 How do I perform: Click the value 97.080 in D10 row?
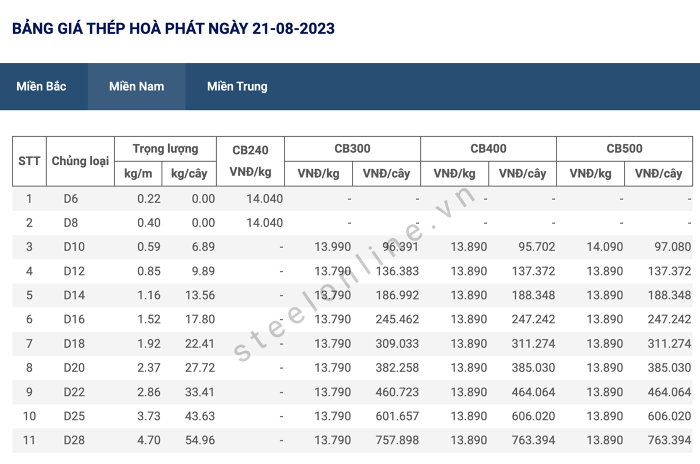pyautogui.click(x=673, y=247)
